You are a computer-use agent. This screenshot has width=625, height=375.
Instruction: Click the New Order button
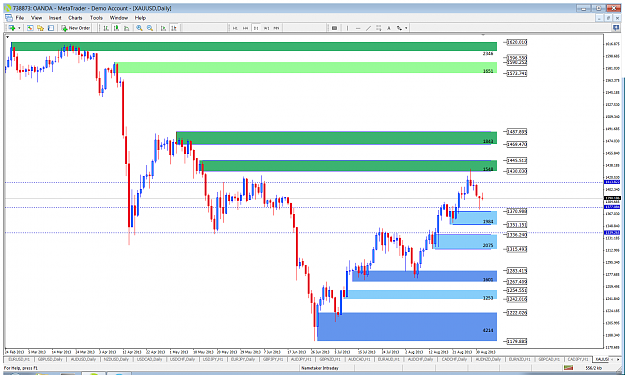[76, 28]
